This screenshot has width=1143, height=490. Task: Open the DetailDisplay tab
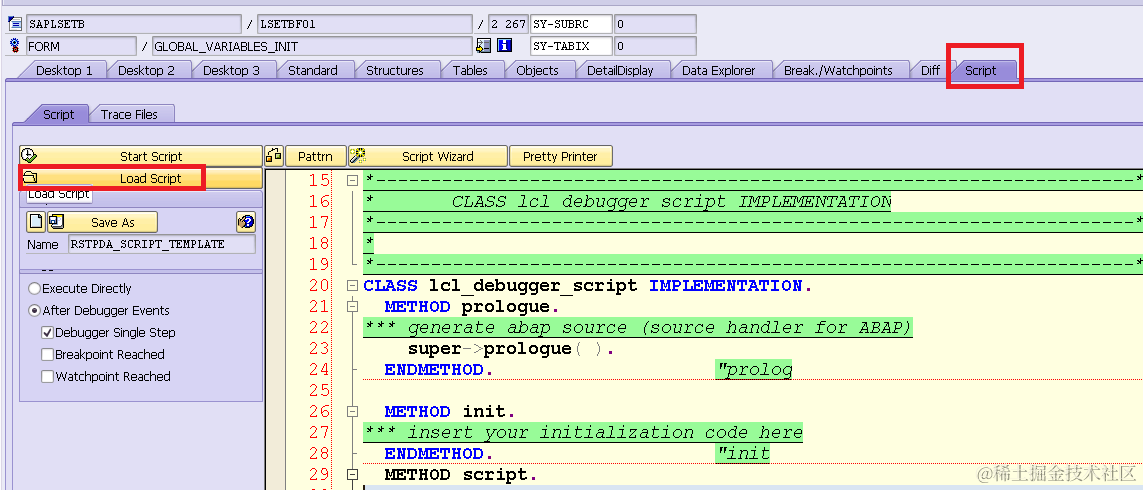coord(620,71)
